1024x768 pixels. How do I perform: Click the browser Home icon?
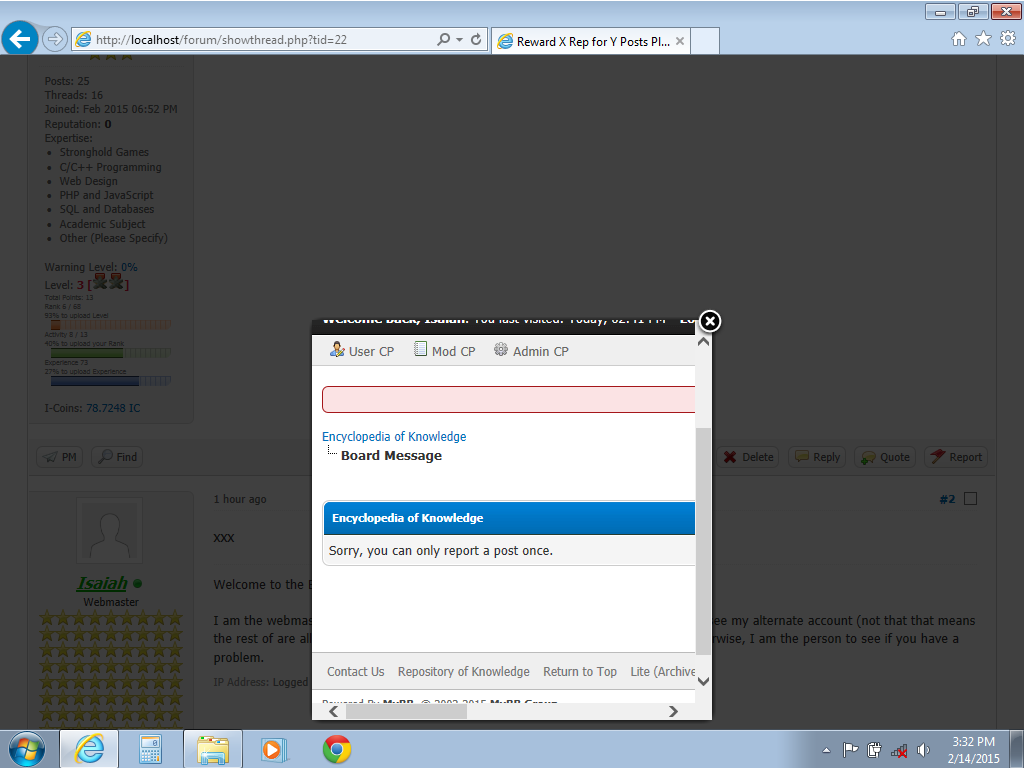point(959,39)
